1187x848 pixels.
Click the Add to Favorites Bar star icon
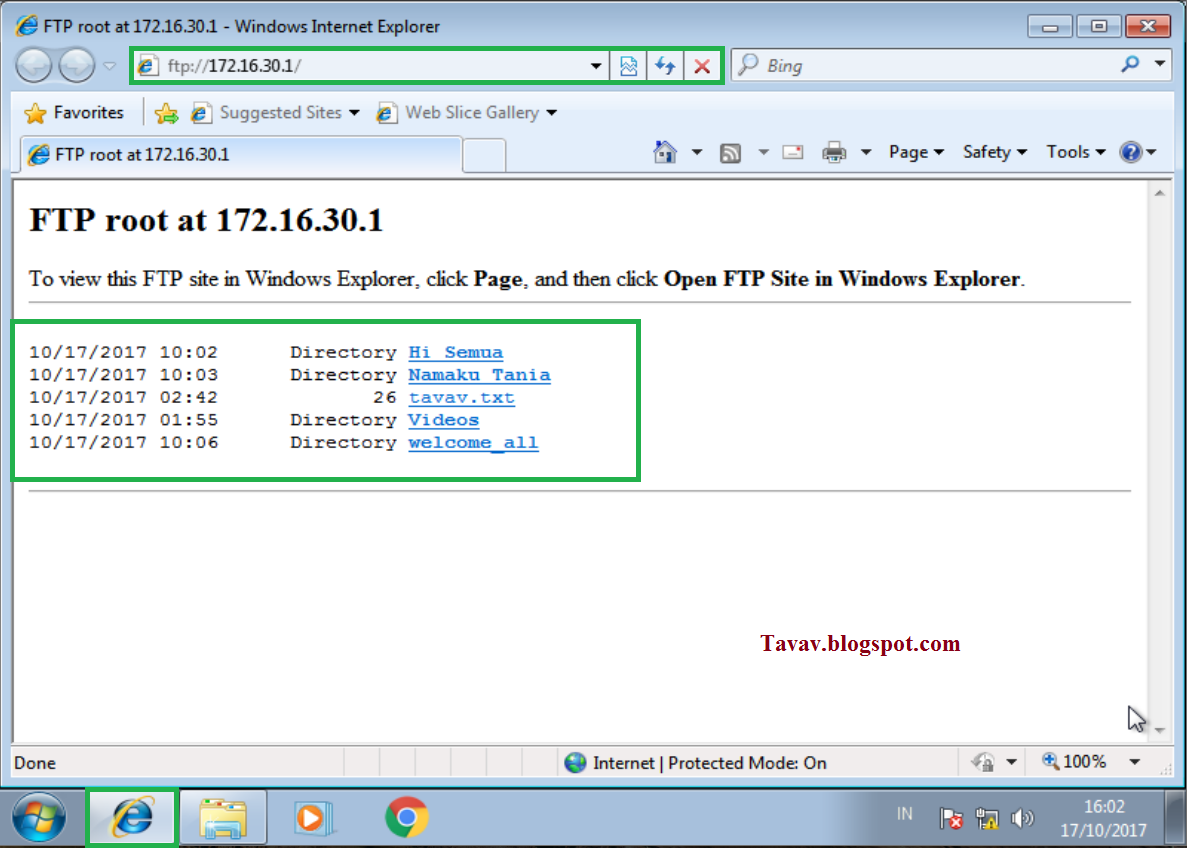(x=167, y=112)
